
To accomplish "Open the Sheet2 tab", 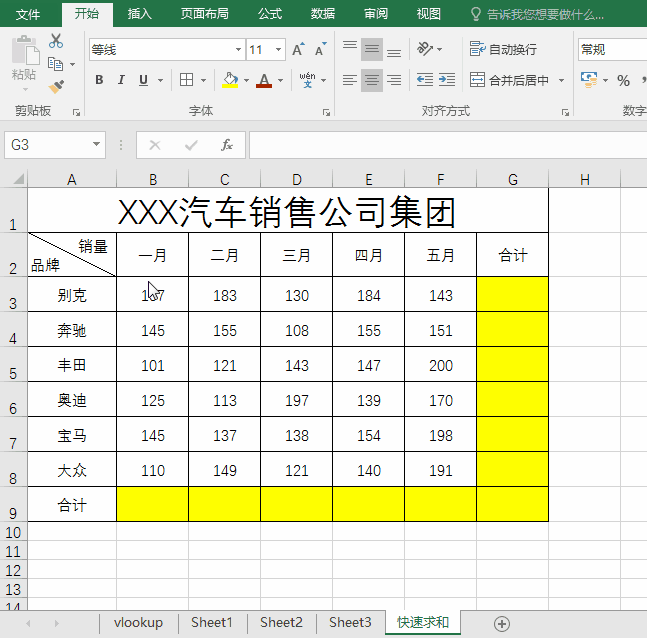I will tap(281, 622).
